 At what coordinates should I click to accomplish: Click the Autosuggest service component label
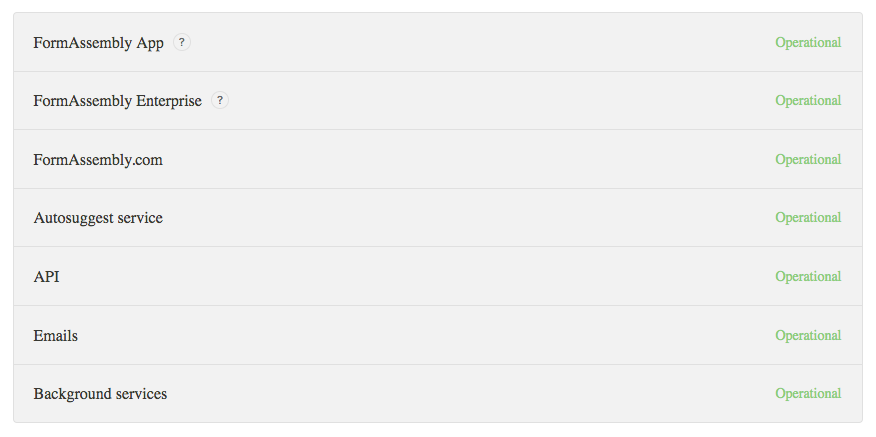98,218
